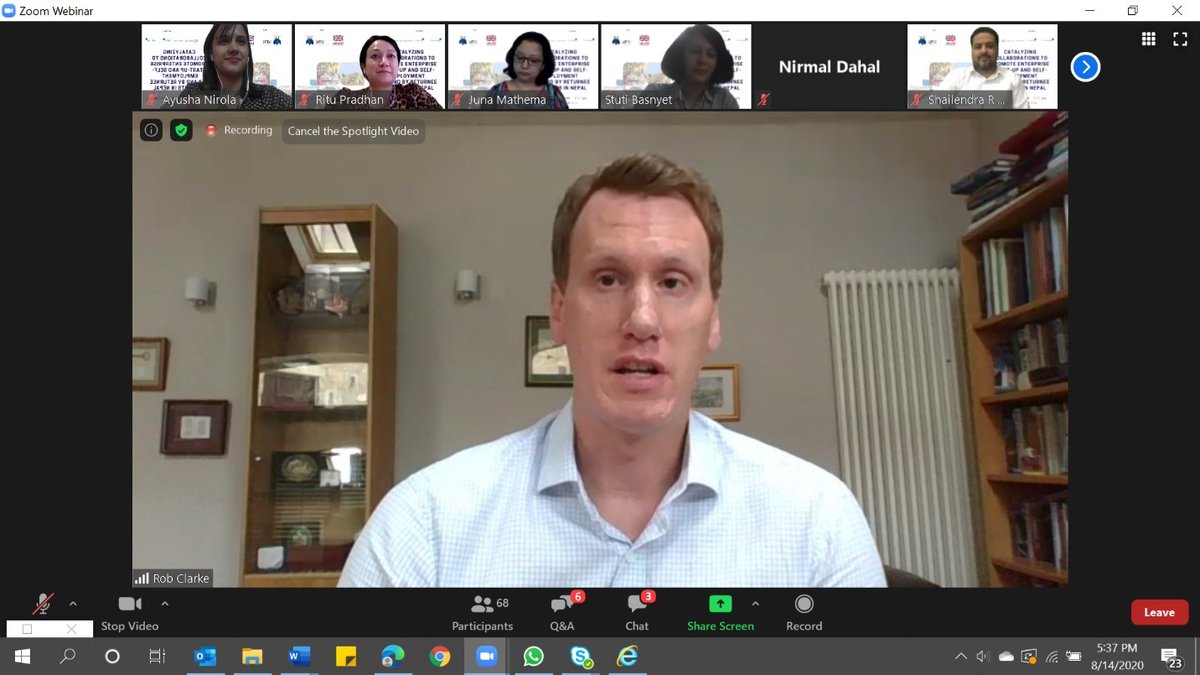Stop Video camera button
1200x675 pixels.
coord(130,613)
